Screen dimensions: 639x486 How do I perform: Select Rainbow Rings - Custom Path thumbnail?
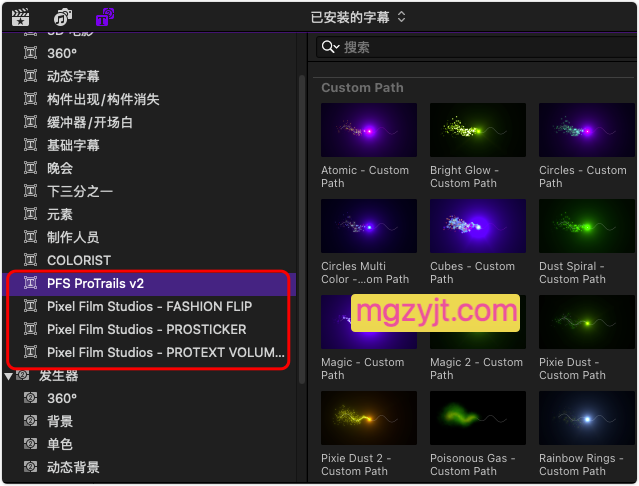coord(587,418)
